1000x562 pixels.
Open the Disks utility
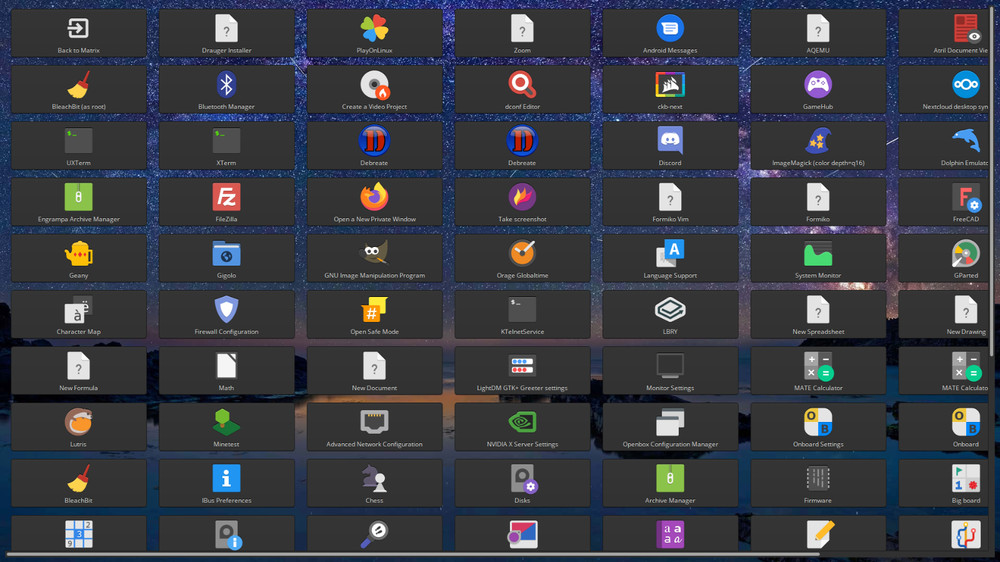[522, 482]
